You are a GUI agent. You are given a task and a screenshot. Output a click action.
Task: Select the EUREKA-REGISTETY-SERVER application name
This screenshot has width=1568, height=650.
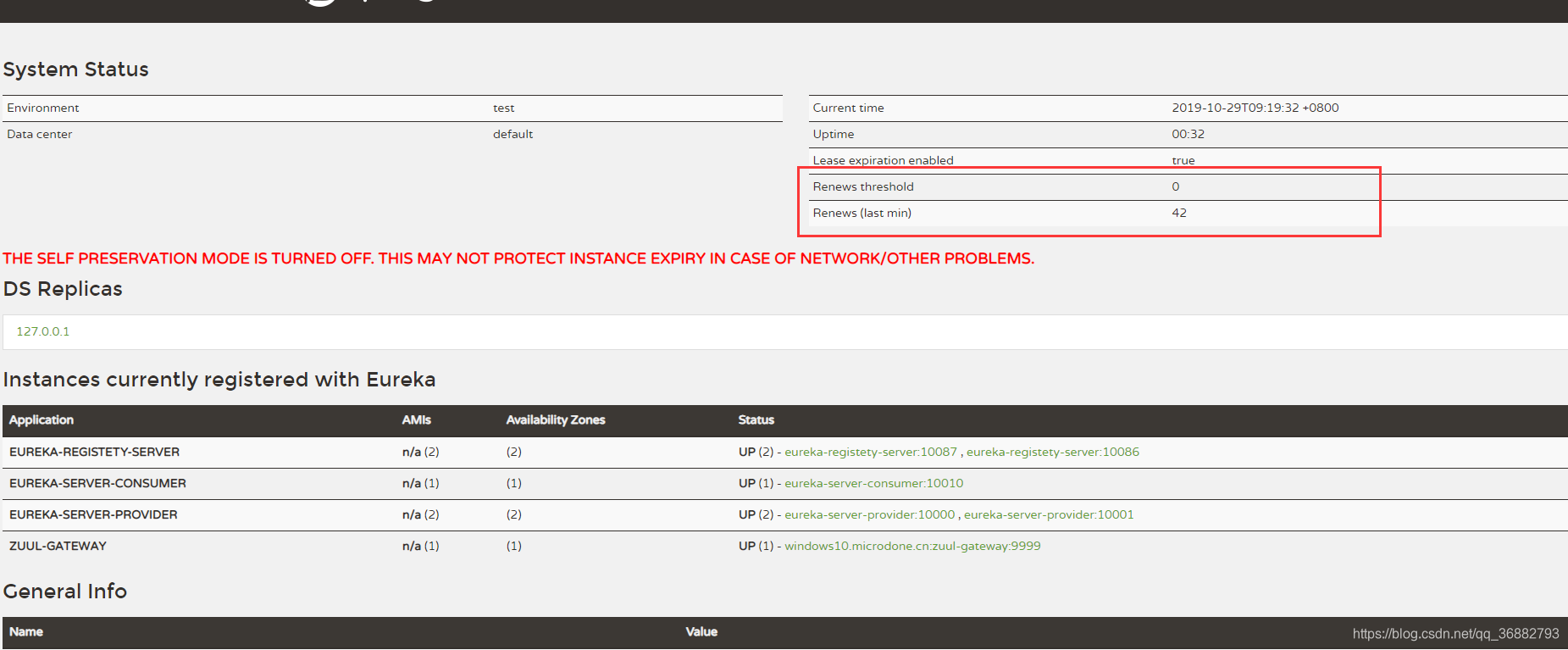[x=94, y=452]
